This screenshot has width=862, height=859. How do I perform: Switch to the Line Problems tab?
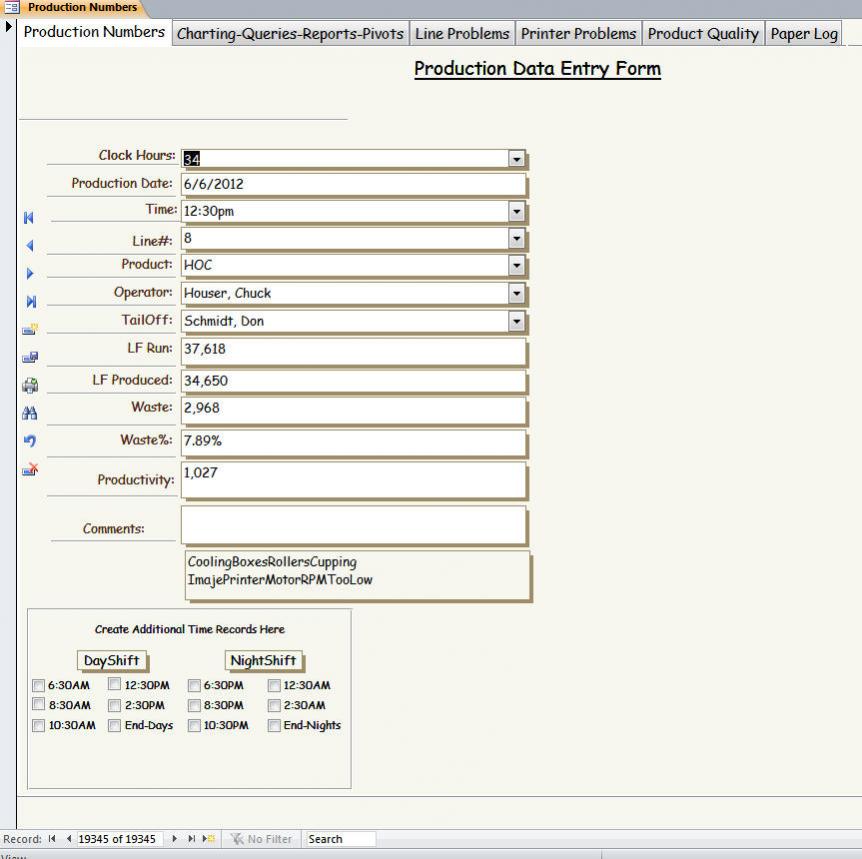click(x=462, y=34)
